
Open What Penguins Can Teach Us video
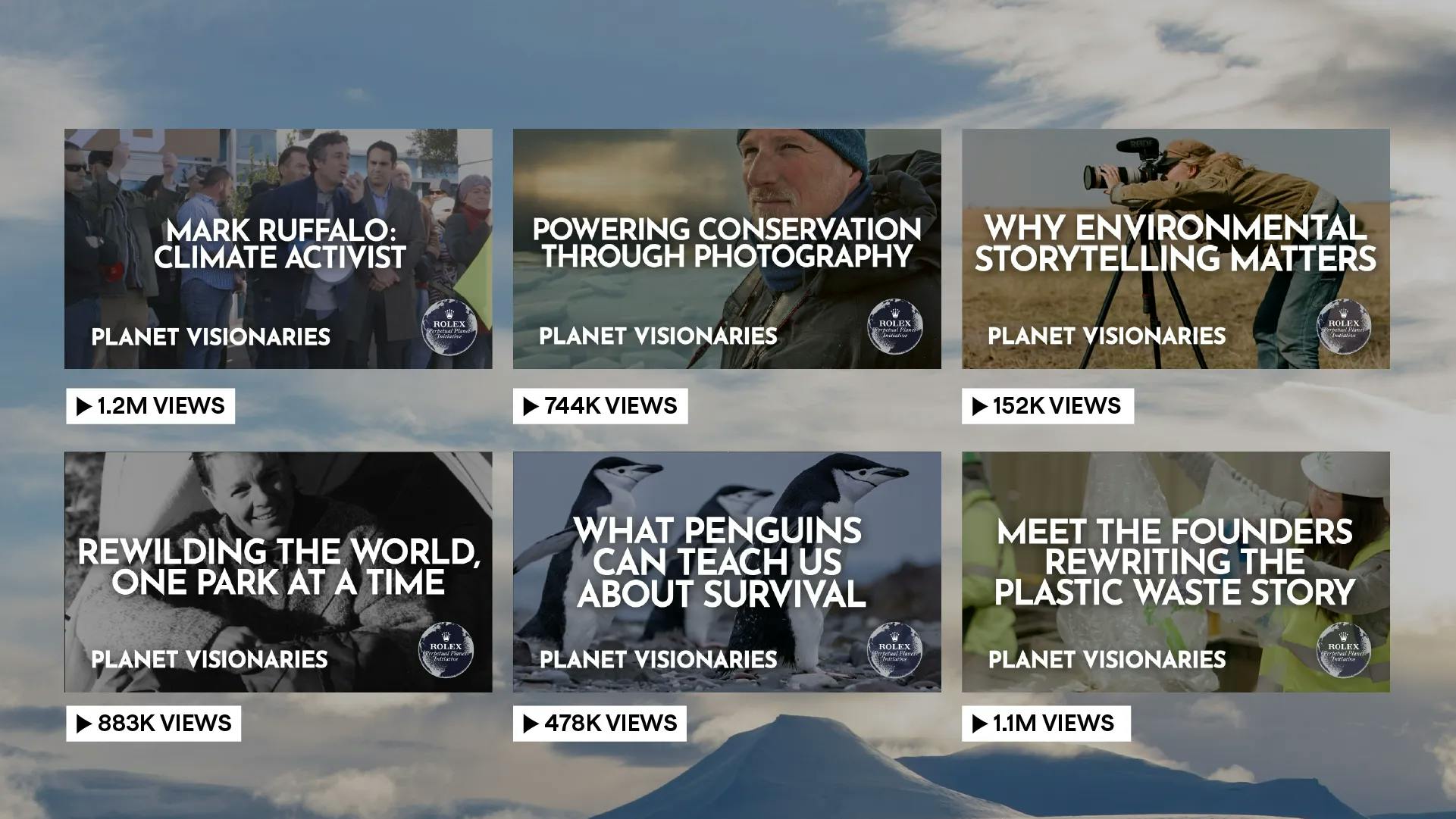coord(727,572)
